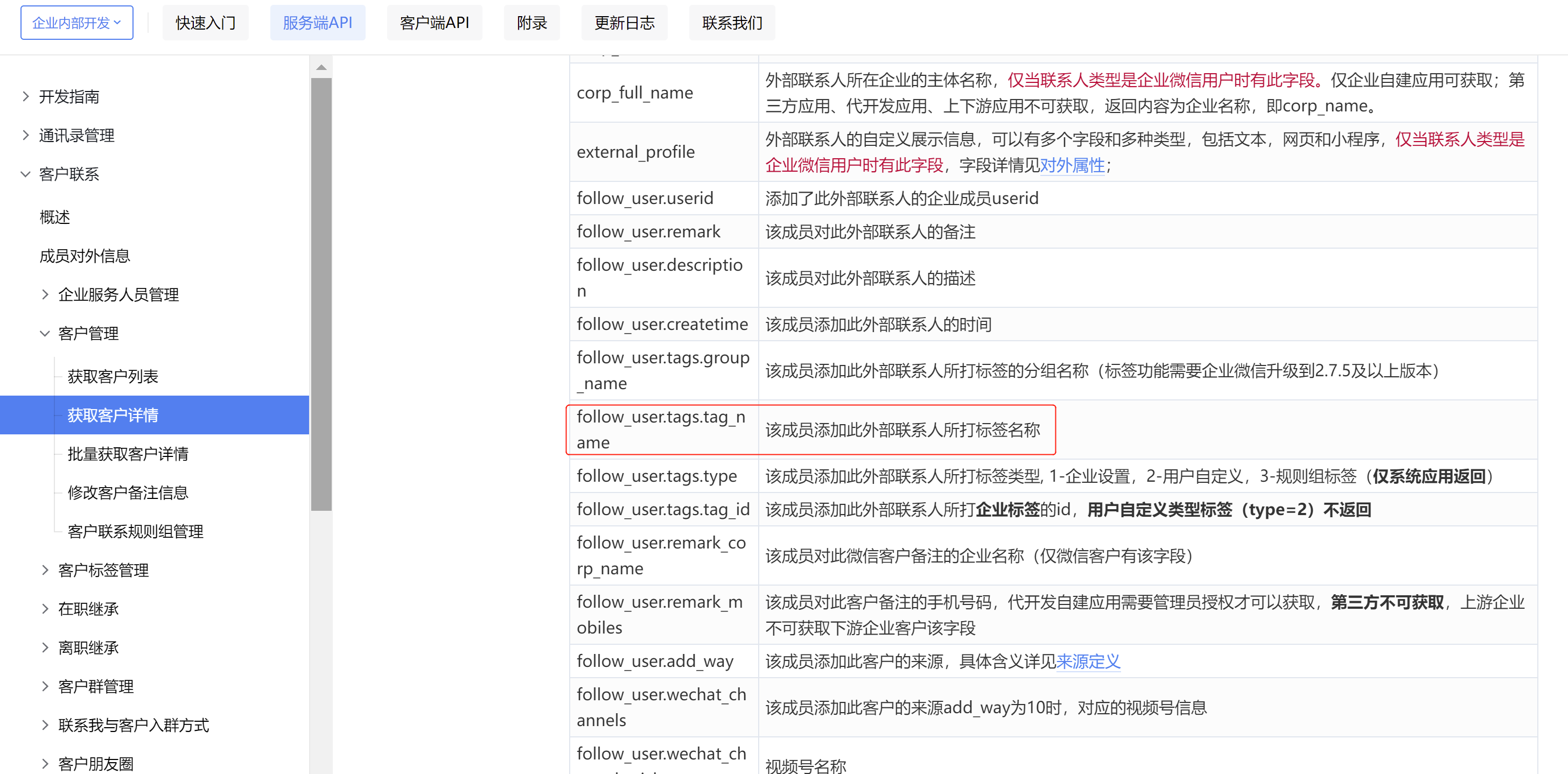The height and width of the screenshot is (774, 1568).
Task: Click the sidebar scroll-up arrow
Action: coord(321,67)
